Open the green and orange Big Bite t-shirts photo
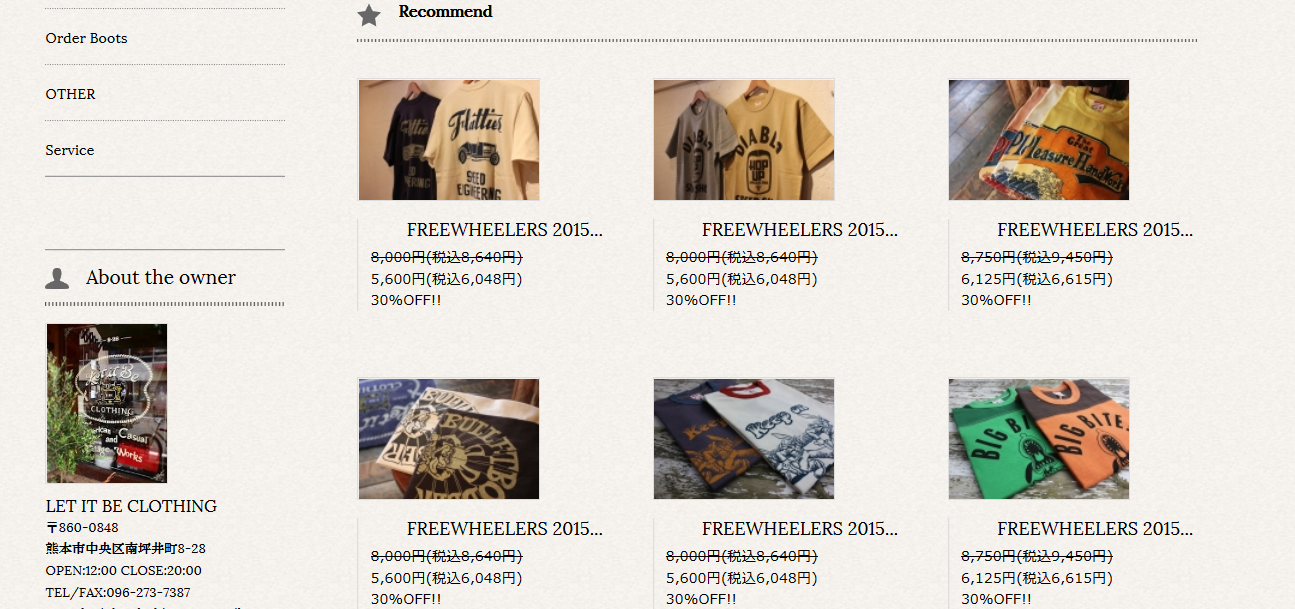Screen dimensions: 1295x609 (1039, 439)
